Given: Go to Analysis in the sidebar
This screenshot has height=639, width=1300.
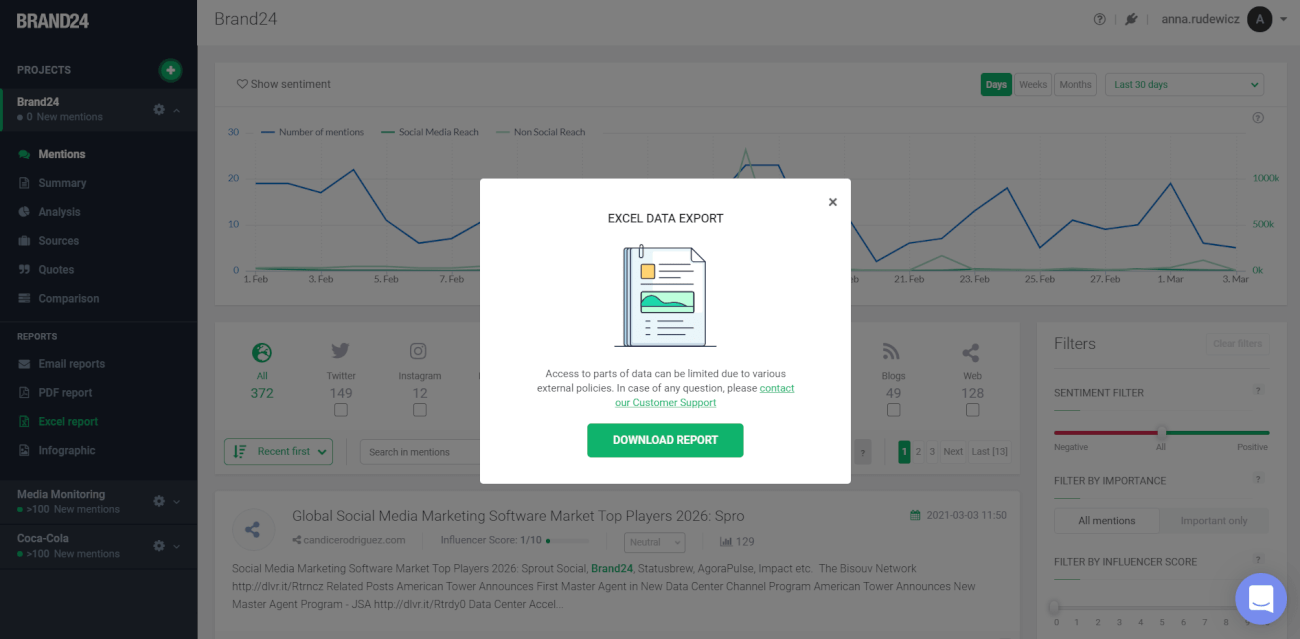Looking at the screenshot, I should [x=59, y=212].
